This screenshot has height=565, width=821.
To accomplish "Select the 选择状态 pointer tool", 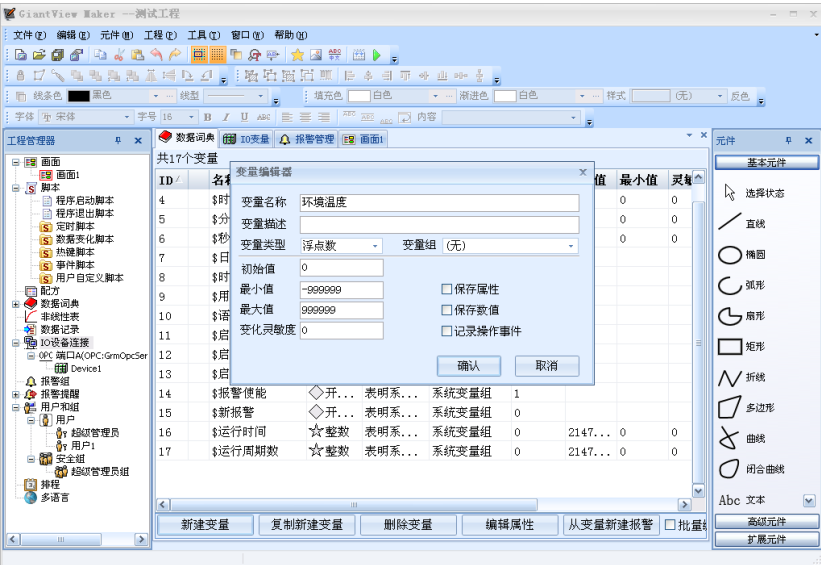I will point(754,193).
